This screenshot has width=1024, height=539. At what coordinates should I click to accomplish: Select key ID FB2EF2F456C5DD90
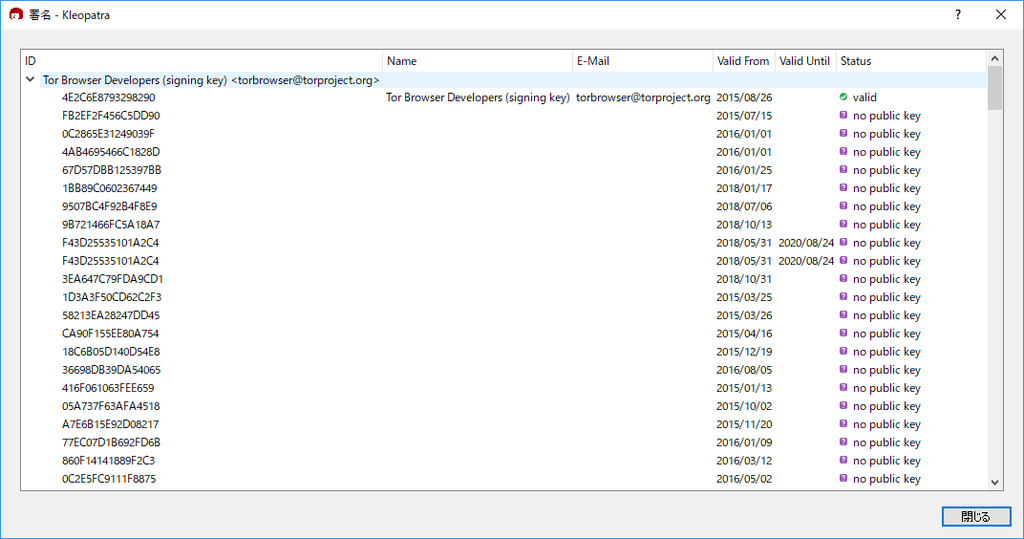111,116
